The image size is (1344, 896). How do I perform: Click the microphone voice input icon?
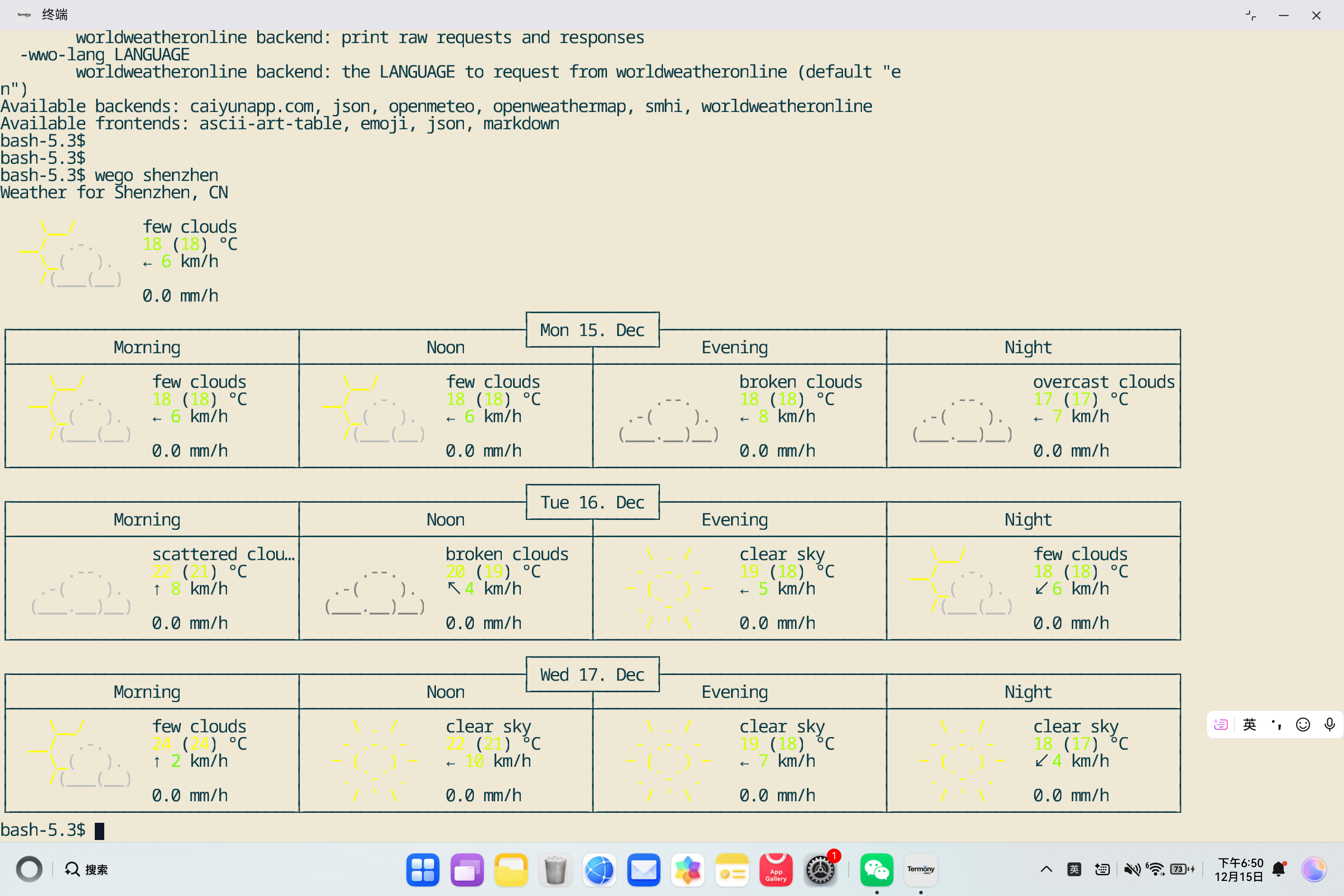1329,725
